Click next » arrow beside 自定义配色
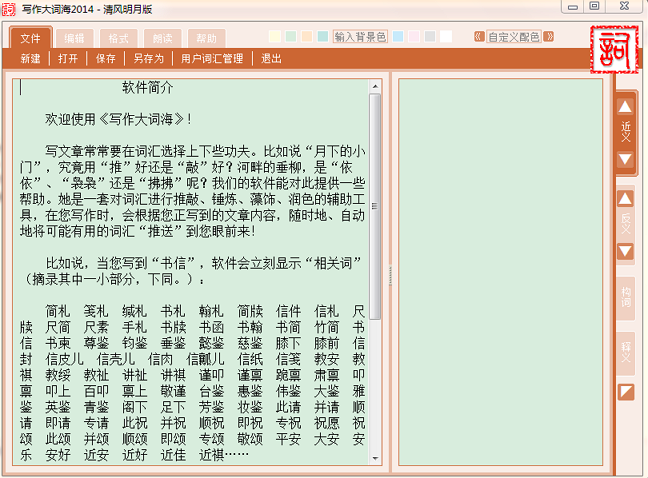This screenshot has width=648, height=478. click(548, 37)
